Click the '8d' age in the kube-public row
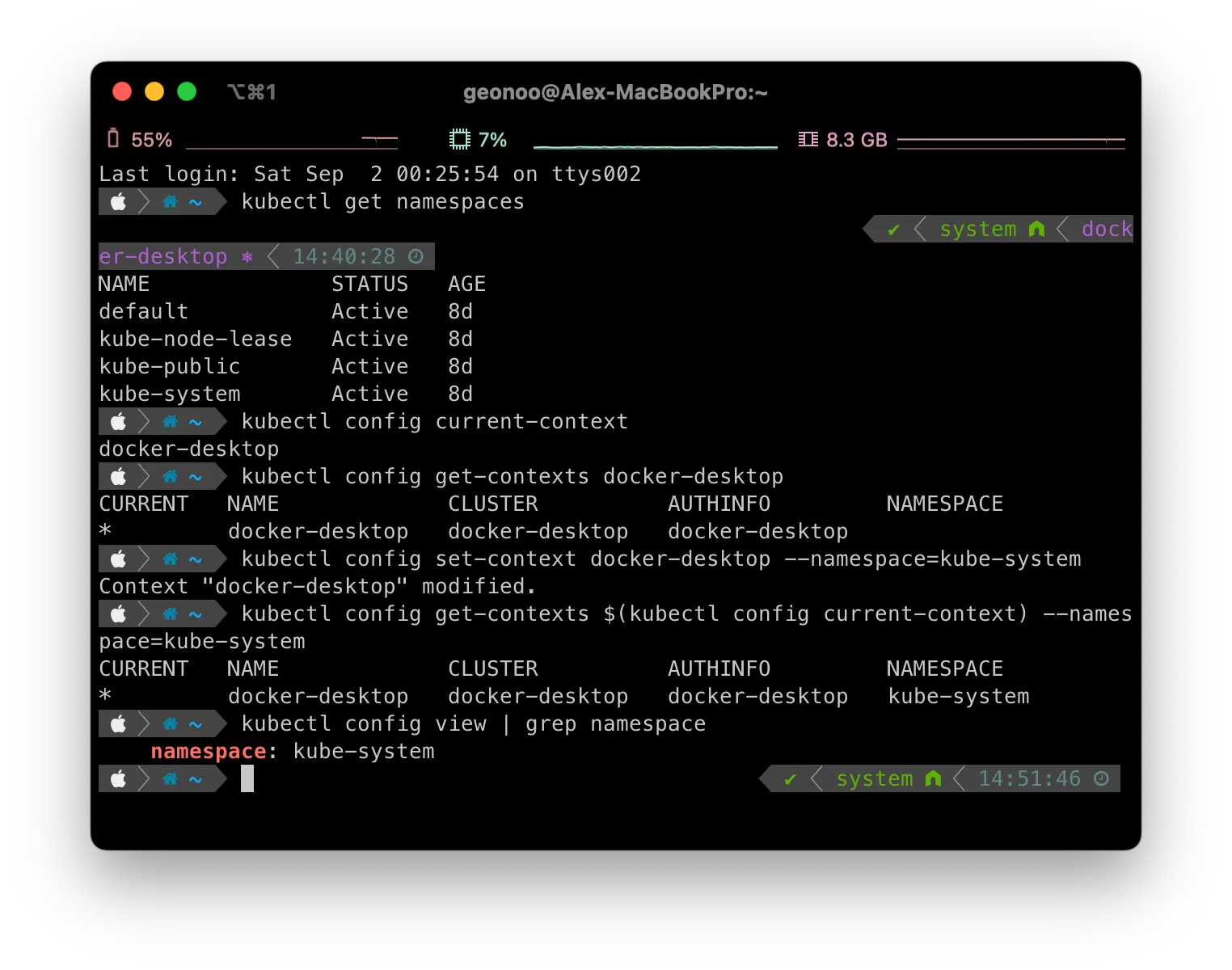 coord(460,367)
